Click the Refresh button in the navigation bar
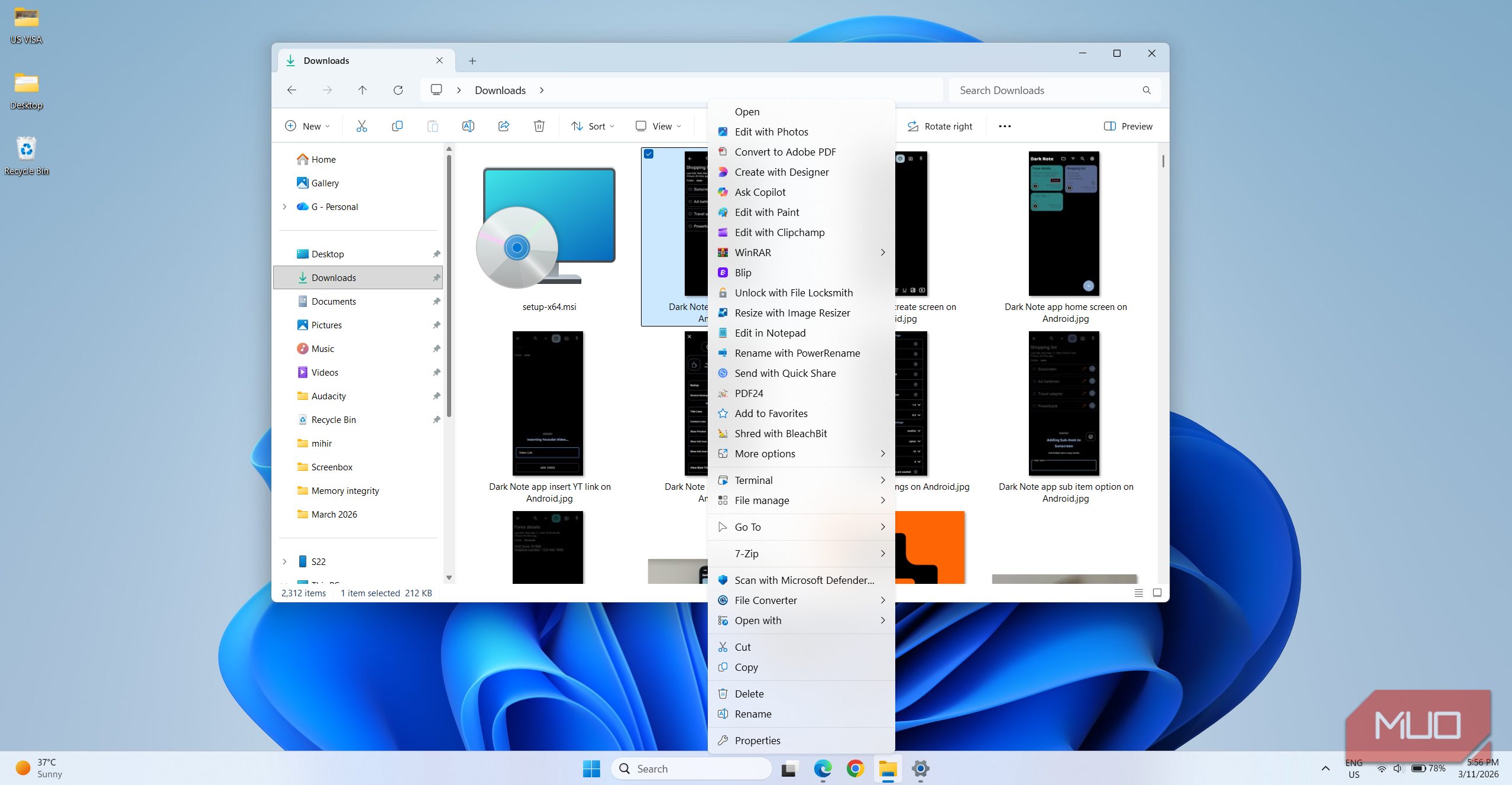Image resolution: width=1512 pixels, height=785 pixels. tap(398, 90)
